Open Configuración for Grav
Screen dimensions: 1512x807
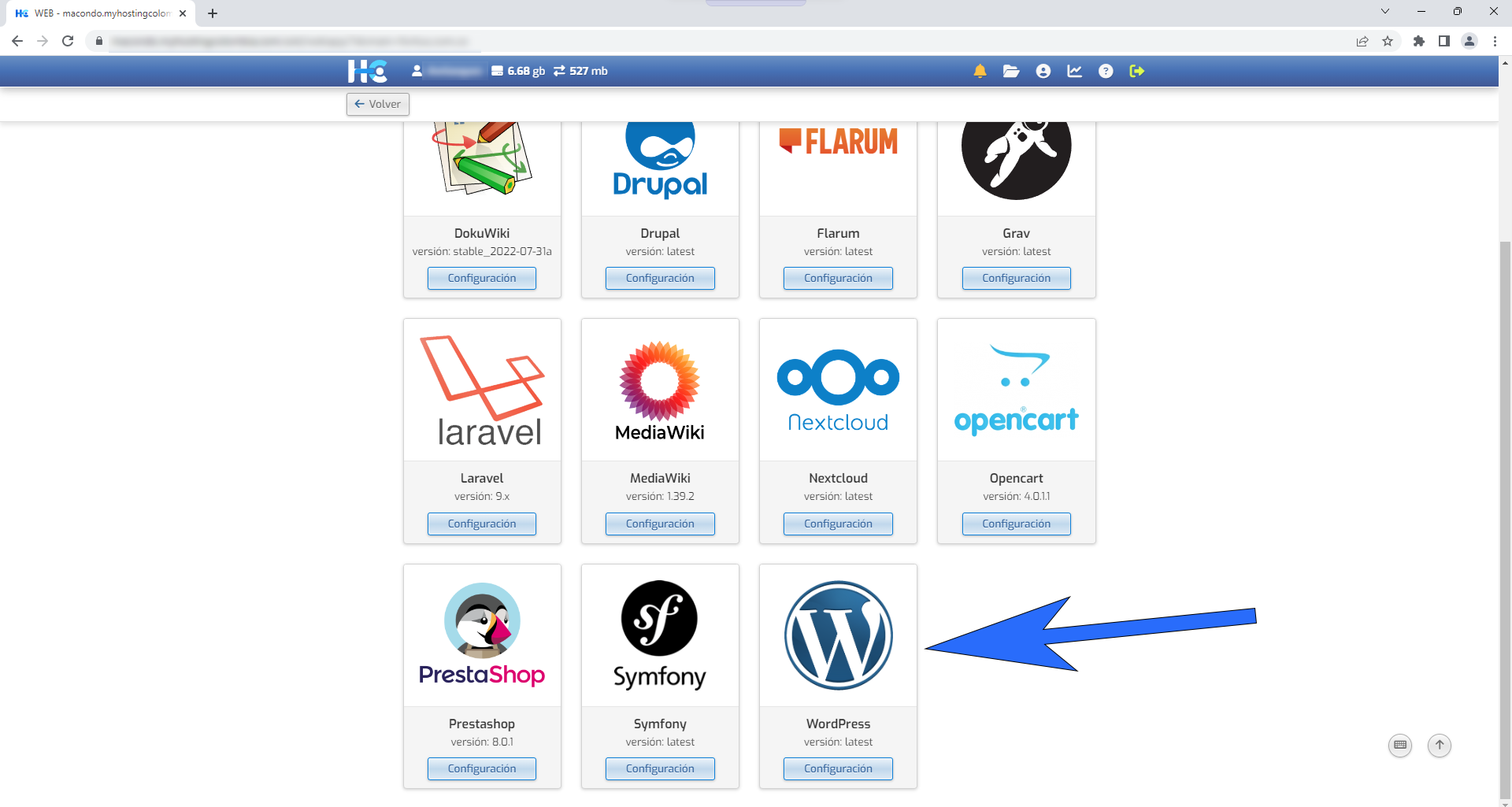click(1016, 278)
